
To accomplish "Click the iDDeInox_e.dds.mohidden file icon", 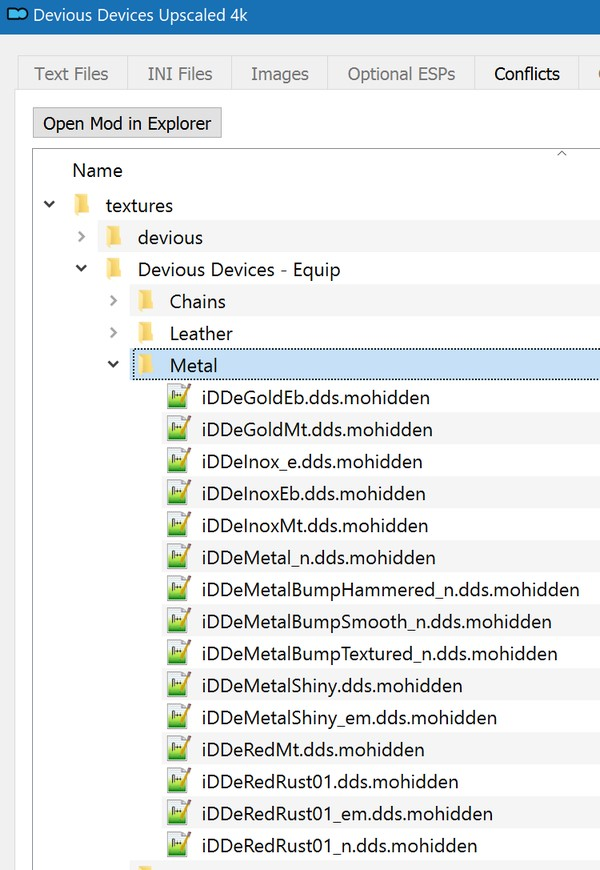I will (179, 462).
